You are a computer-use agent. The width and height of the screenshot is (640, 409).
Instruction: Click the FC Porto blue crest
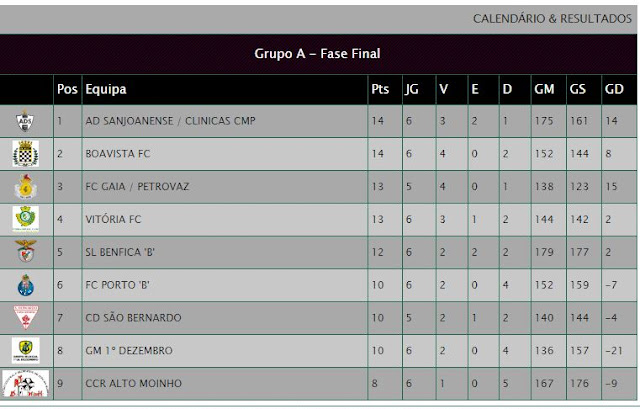click(x=26, y=285)
